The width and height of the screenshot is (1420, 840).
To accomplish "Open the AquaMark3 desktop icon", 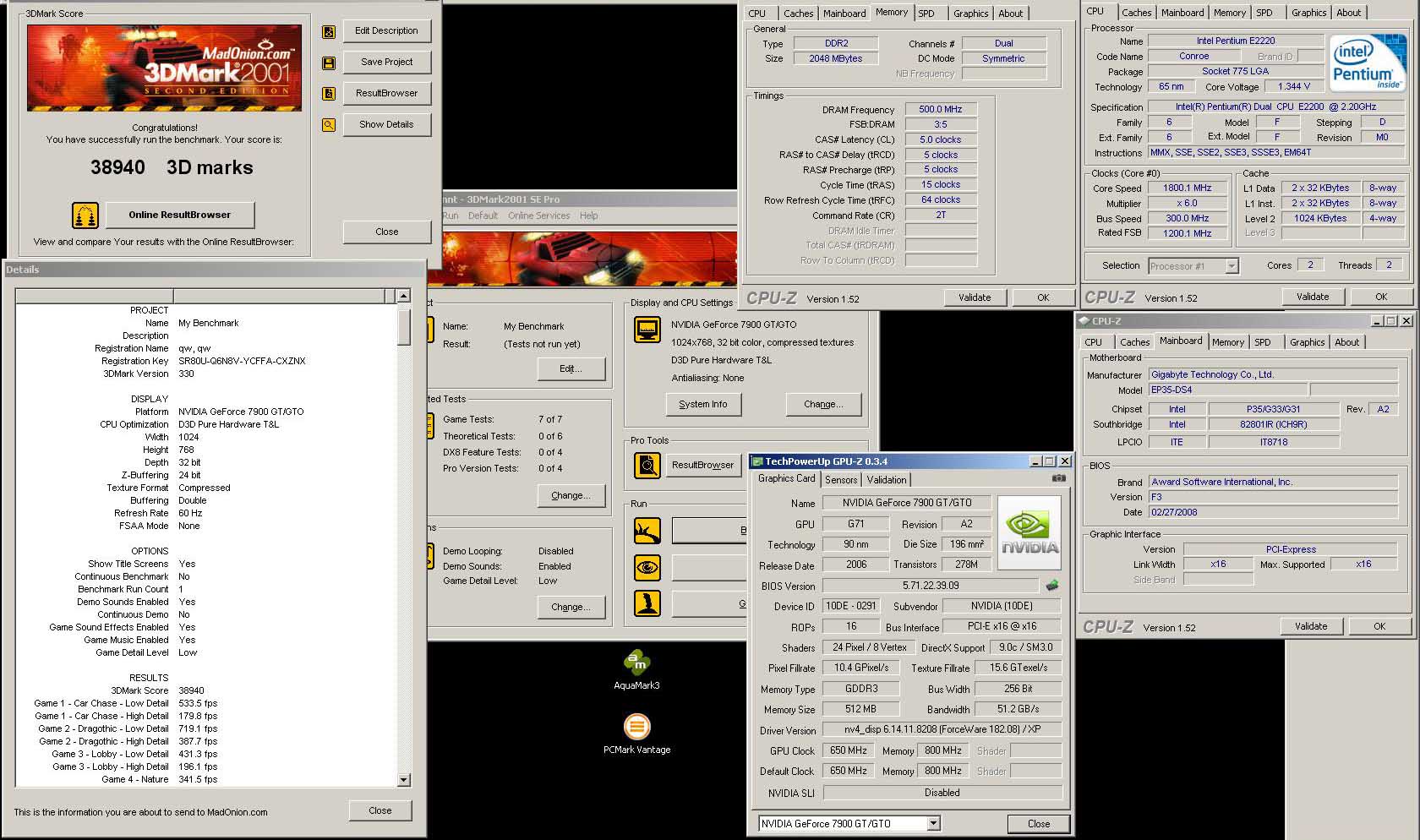I will click(x=636, y=663).
